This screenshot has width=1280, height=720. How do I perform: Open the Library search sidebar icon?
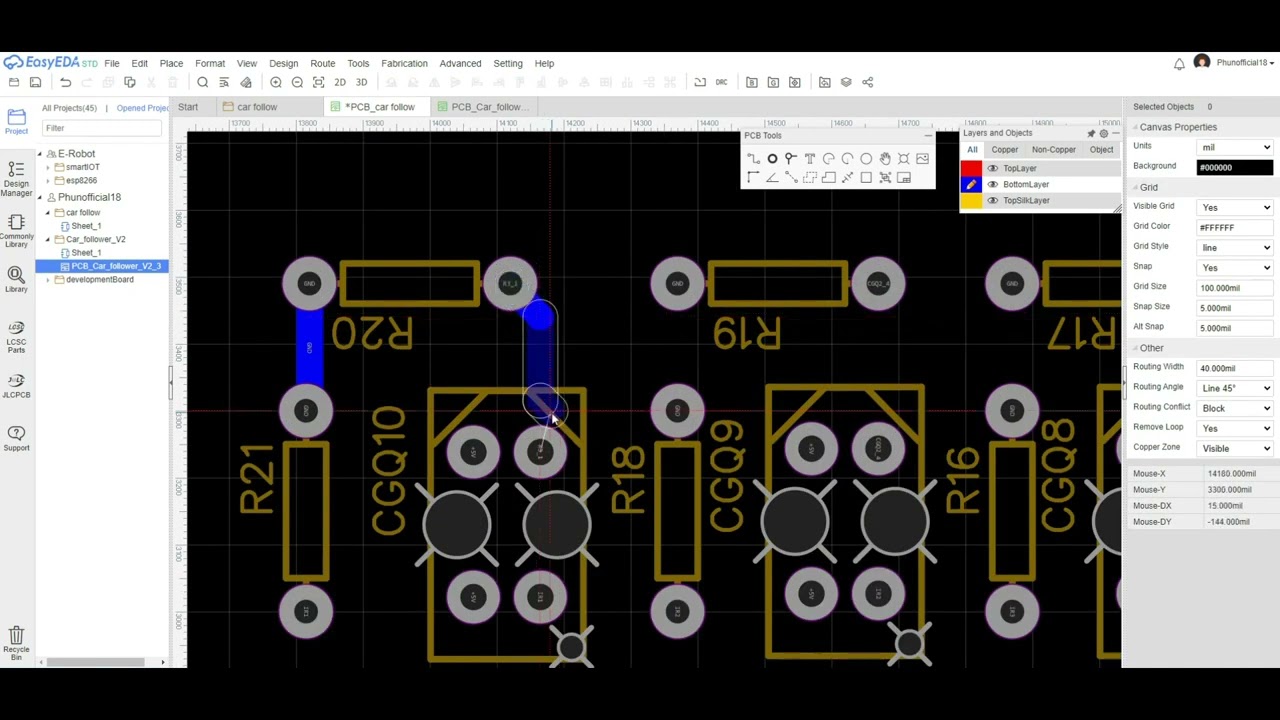coord(16,279)
